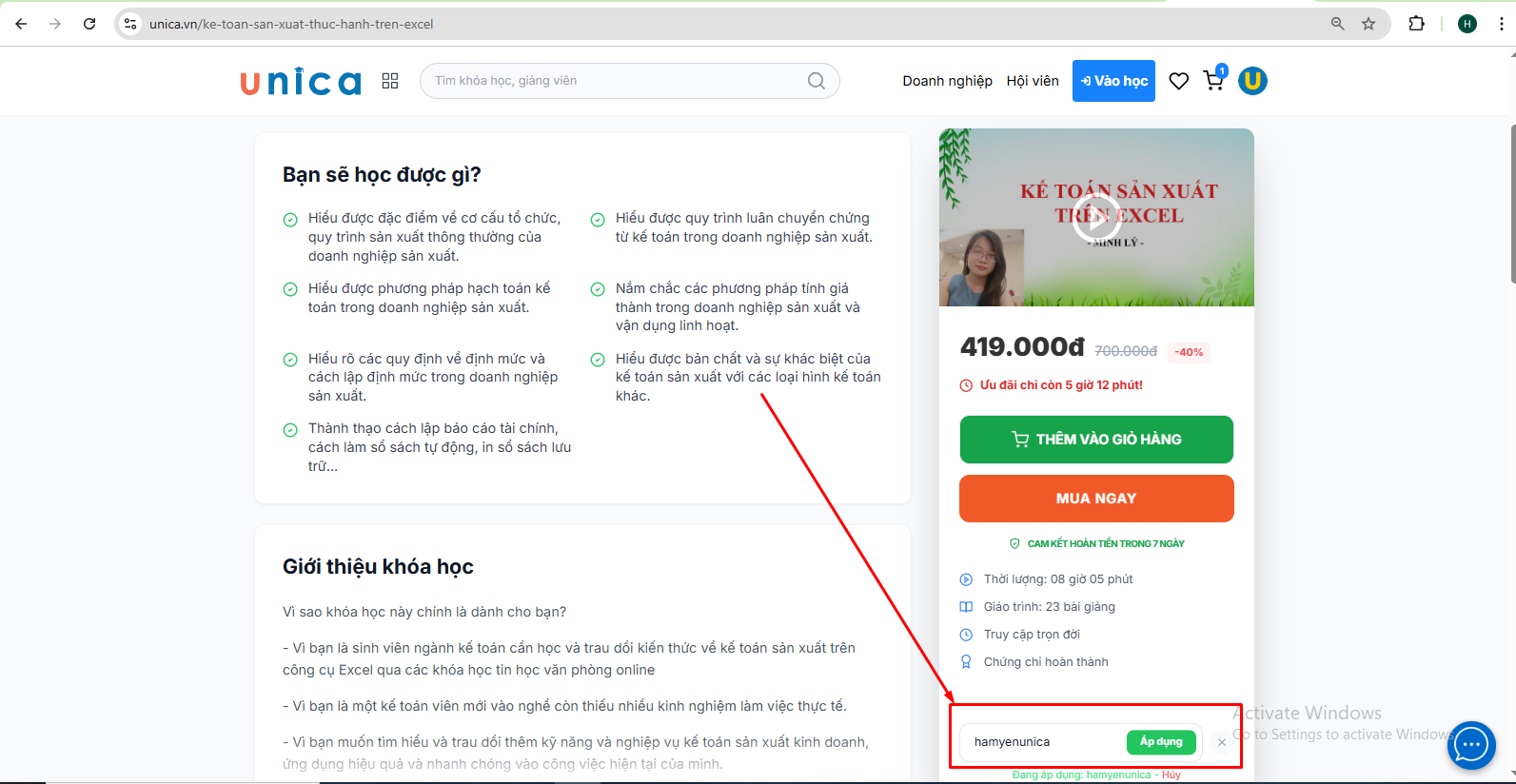
Task: Click the Unica logo
Action: coord(301,82)
